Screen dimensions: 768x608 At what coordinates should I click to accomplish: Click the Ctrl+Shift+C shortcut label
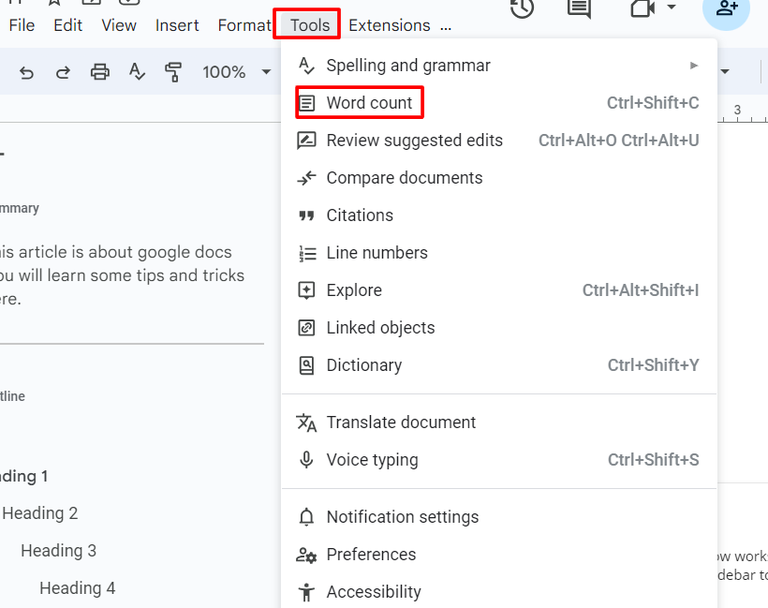653,103
